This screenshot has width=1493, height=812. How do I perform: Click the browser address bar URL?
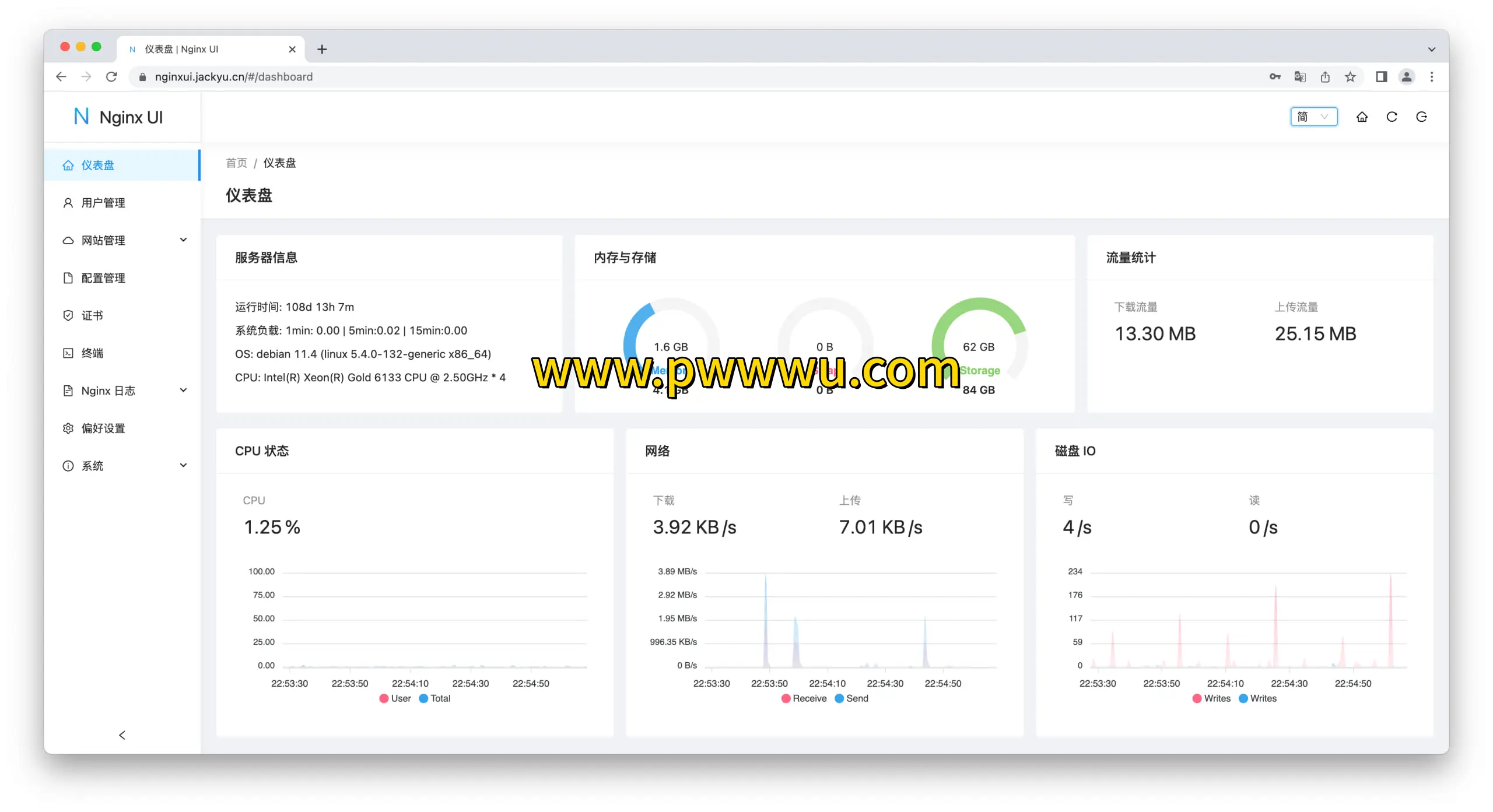tap(233, 77)
